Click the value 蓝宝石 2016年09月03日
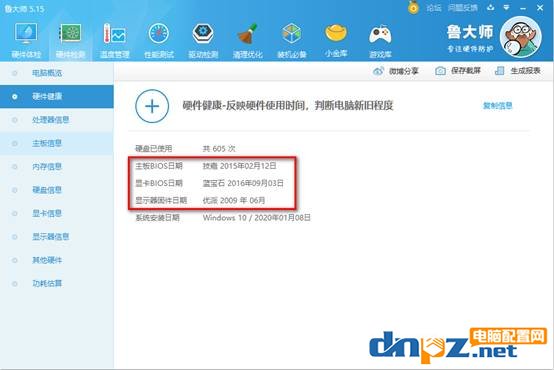 [243, 183]
